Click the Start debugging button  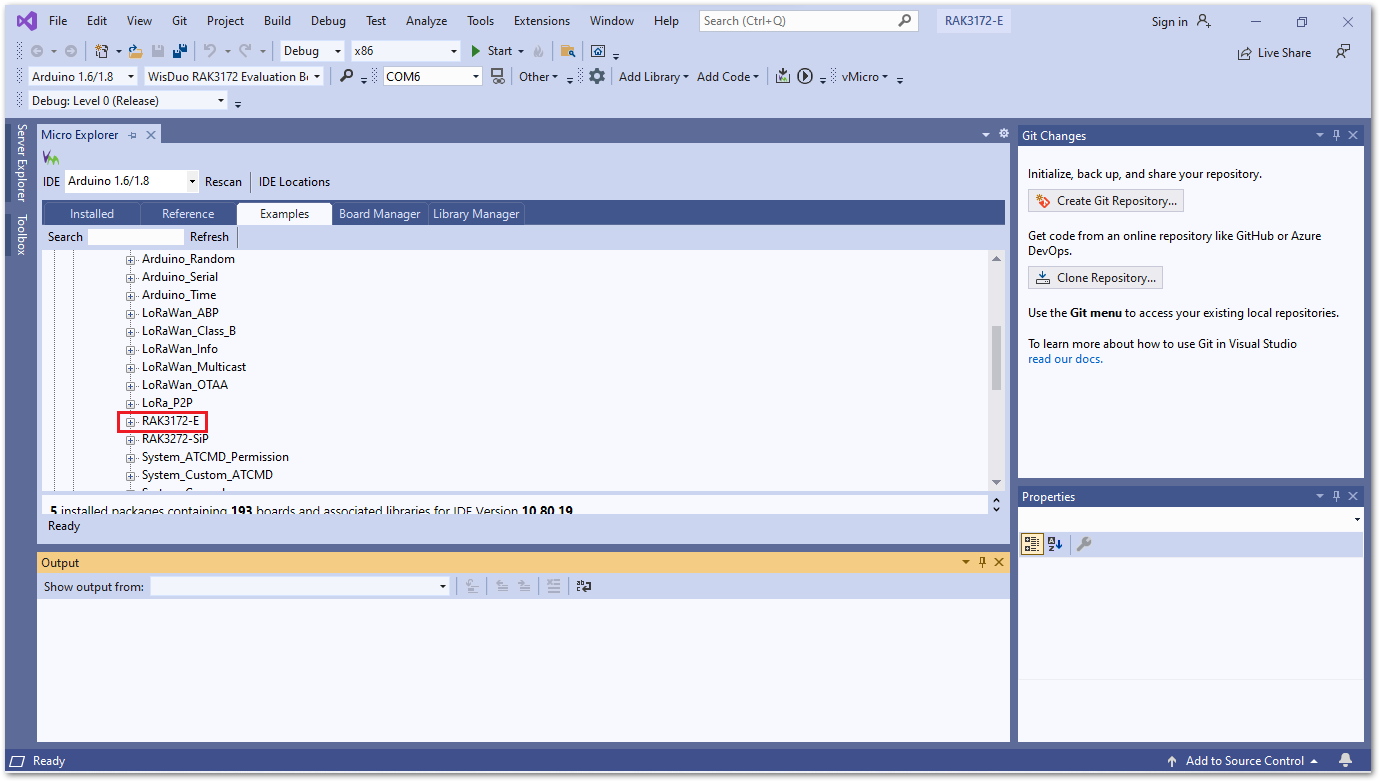pos(491,51)
